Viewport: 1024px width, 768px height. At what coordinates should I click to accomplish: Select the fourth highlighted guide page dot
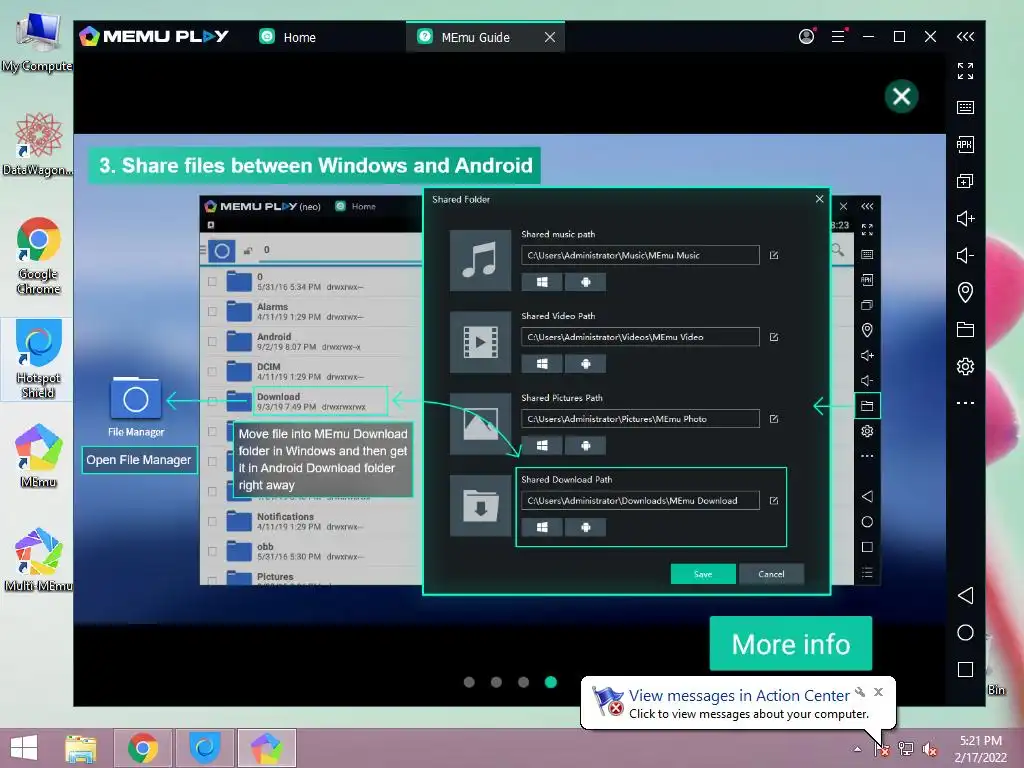pos(551,682)
